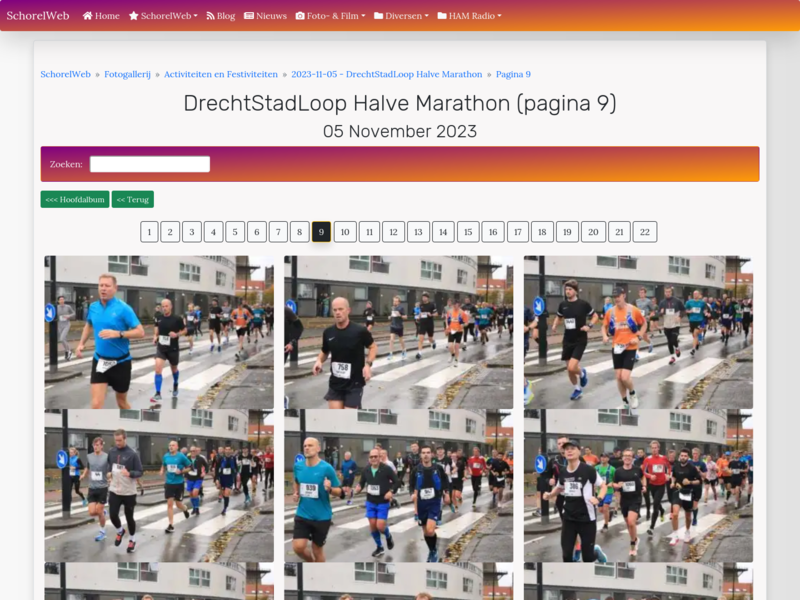Screen dimensions: 800x600
Task: Click the folder icon beside HAM Radio
Action: click(x=442, y=16)
